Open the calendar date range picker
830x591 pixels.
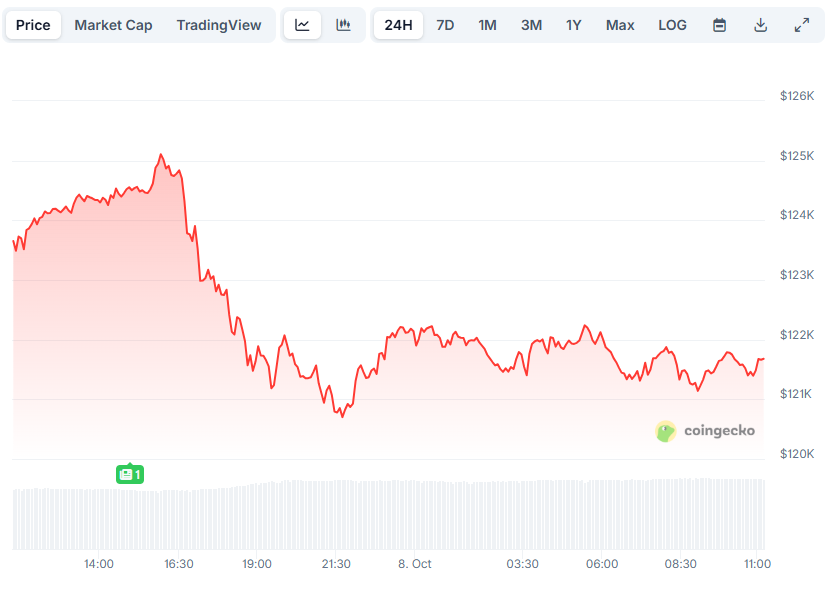719,25
